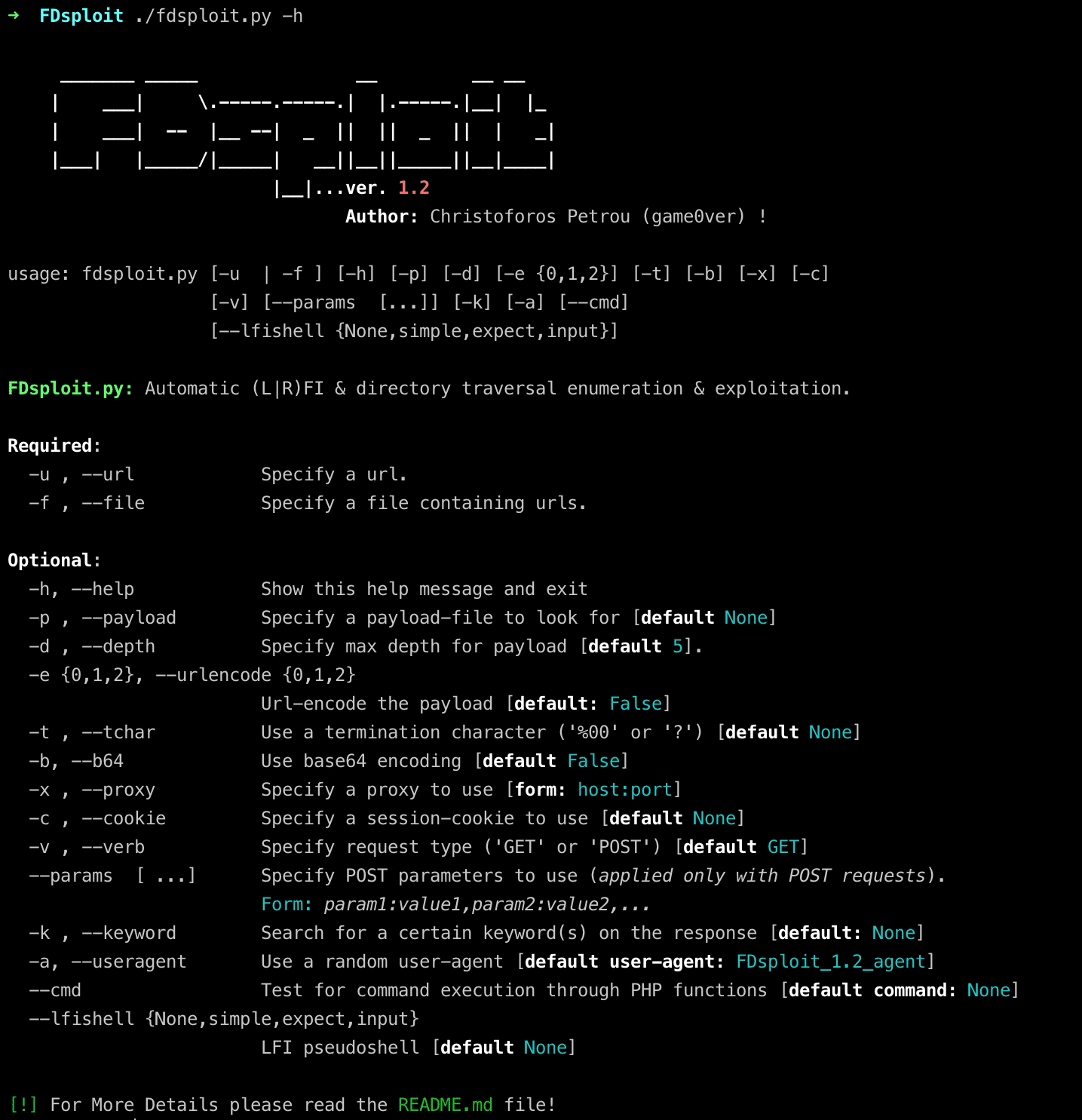1082x1120 pixels.
Task: Click 'Specify a session-cookie to use' text
Action: [425, 818]
